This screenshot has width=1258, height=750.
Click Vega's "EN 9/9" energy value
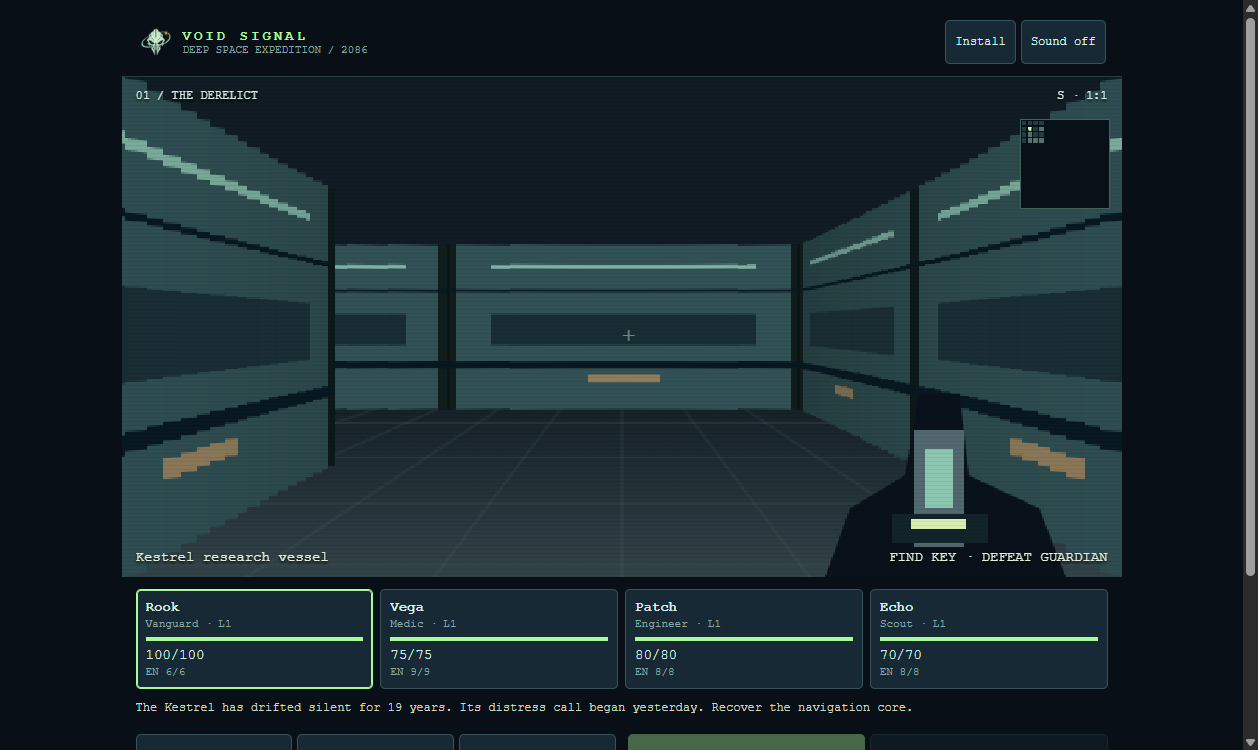(x=410, y=672)
